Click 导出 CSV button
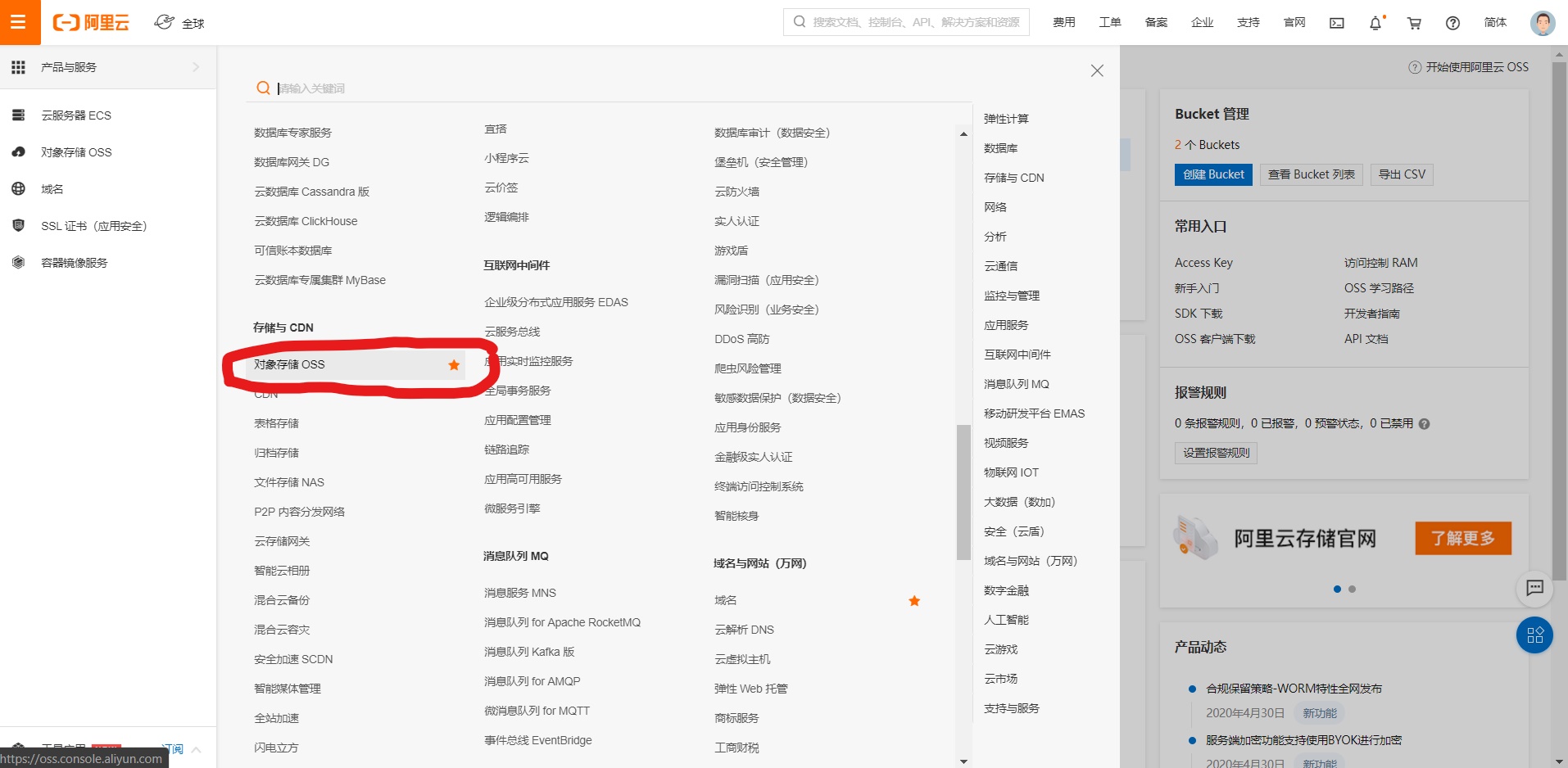The image size is (1568, 768). click(x=1402, y=174)
